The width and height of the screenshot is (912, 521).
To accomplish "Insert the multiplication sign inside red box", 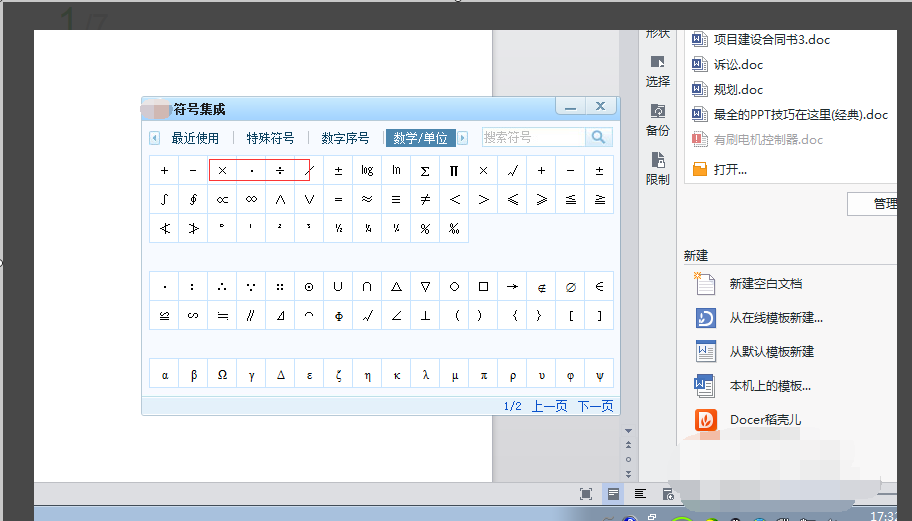I will (x=222, y=170).
